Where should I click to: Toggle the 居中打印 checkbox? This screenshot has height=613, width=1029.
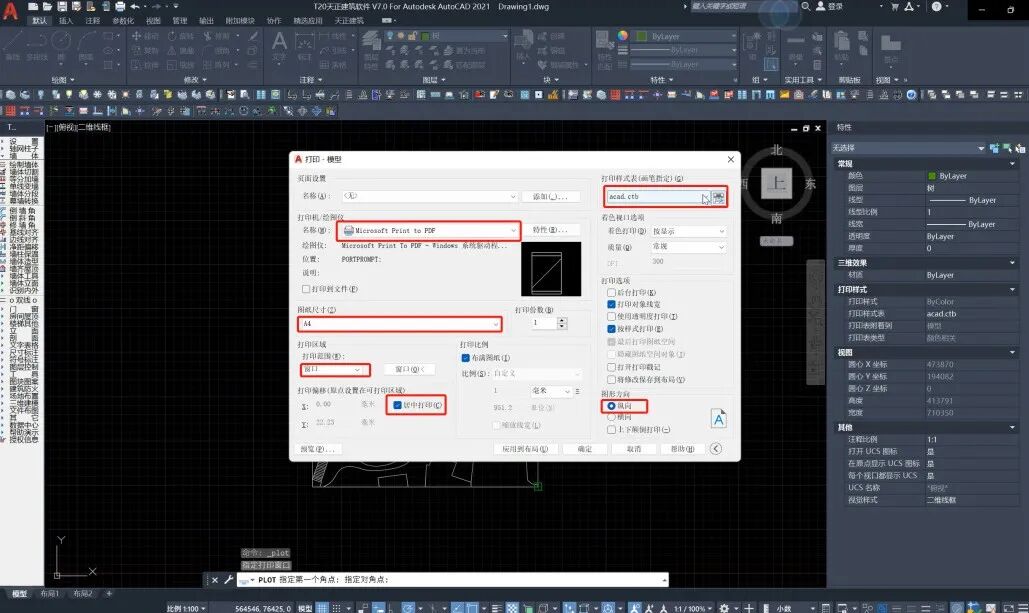click(x=397, y=405)
